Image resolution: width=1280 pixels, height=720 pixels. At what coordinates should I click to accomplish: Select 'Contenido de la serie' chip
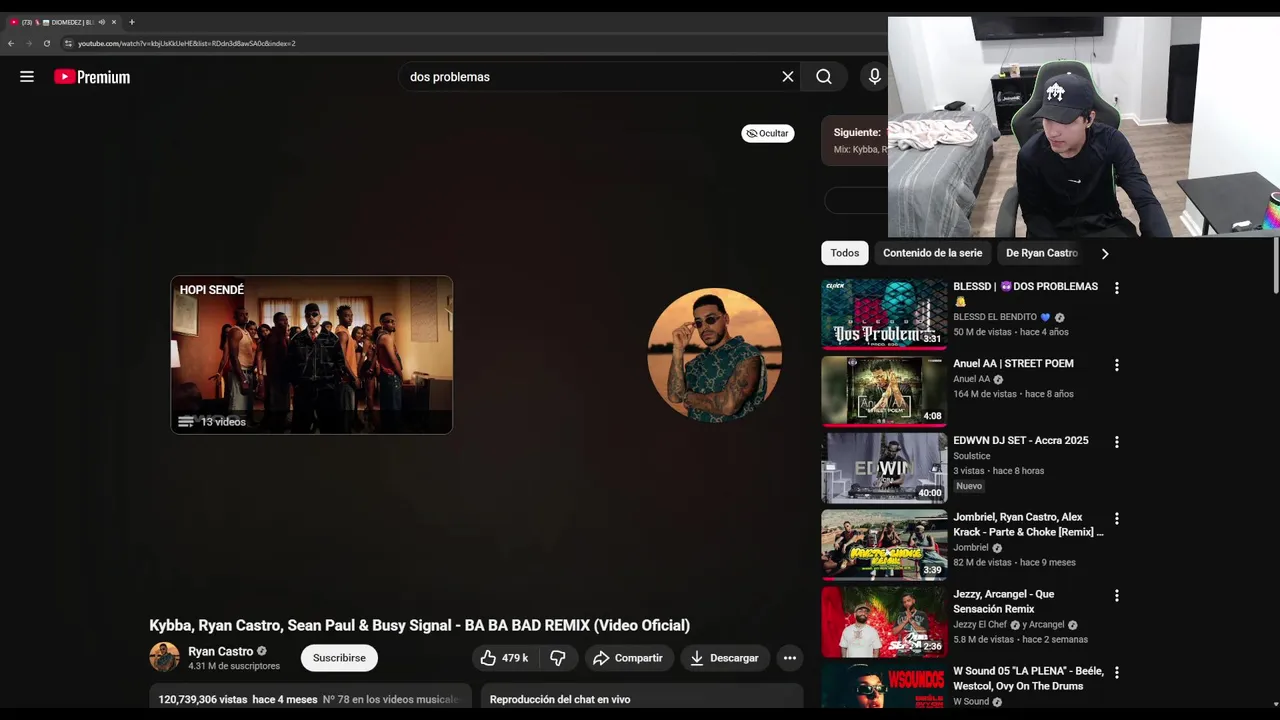(932, 253)
